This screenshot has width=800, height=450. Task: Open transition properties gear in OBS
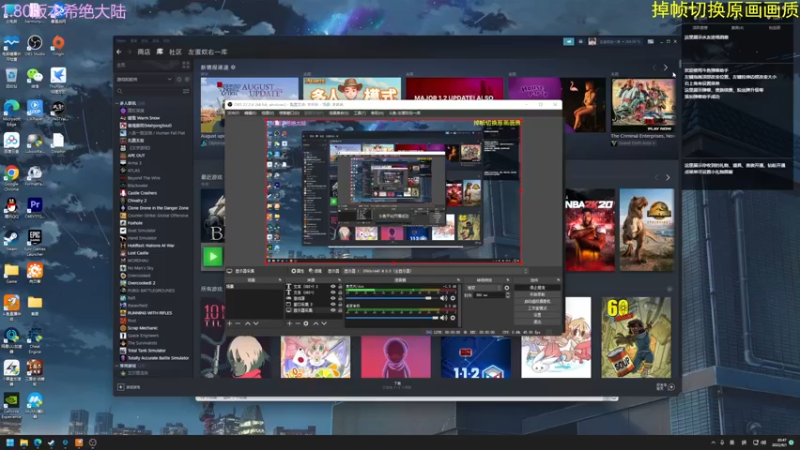[507, 288]
